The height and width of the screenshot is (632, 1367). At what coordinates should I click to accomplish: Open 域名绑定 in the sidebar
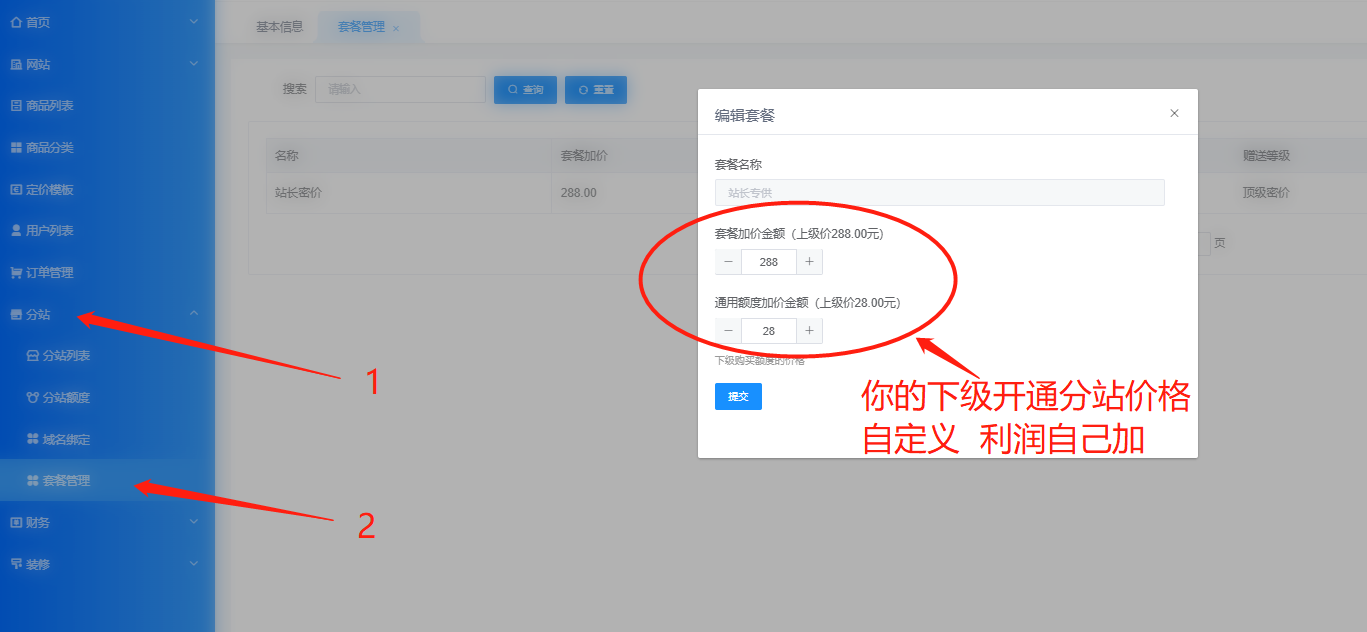coord(66,440)
